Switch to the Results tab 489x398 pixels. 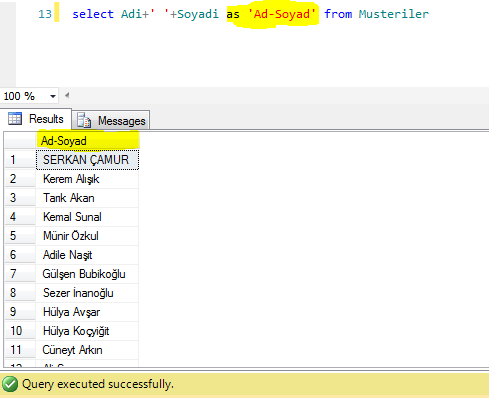tap(36, 119)
